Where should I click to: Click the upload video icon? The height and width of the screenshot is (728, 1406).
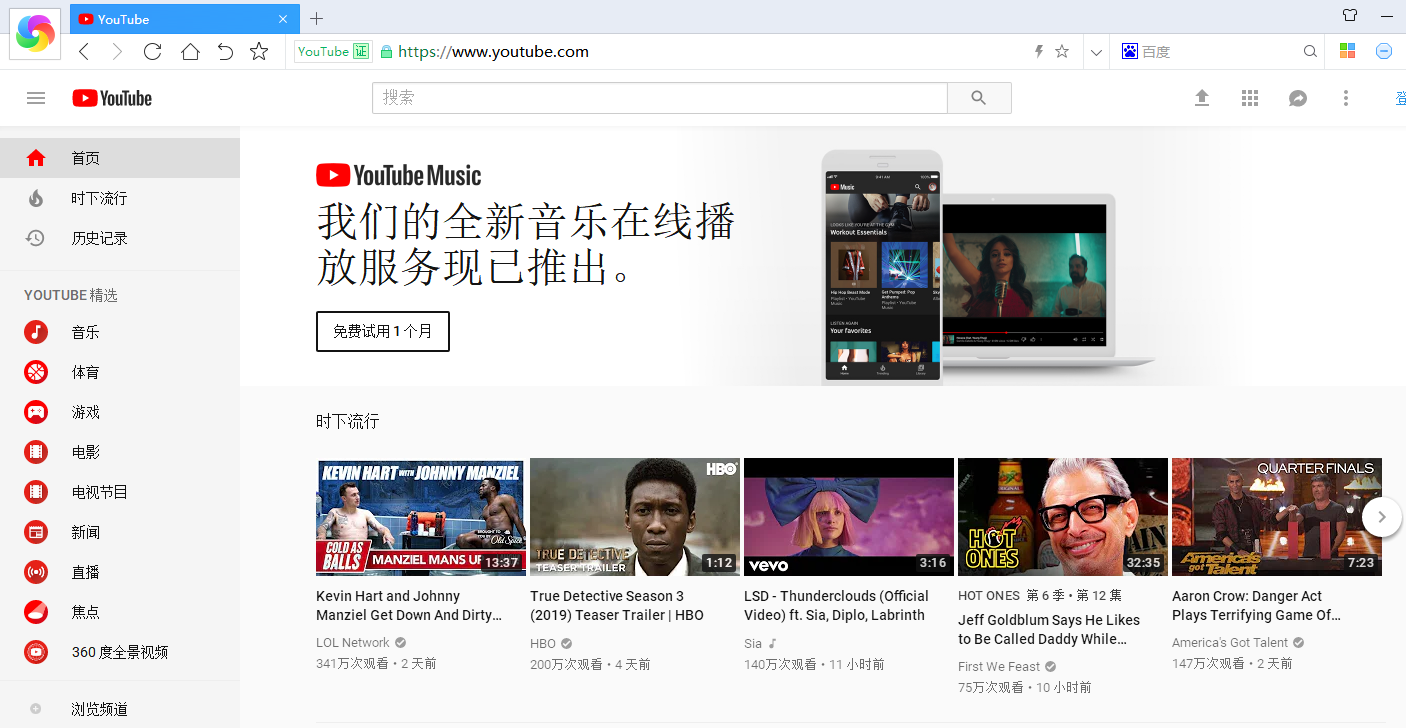pyautogui.click(x=1202, y=98)
